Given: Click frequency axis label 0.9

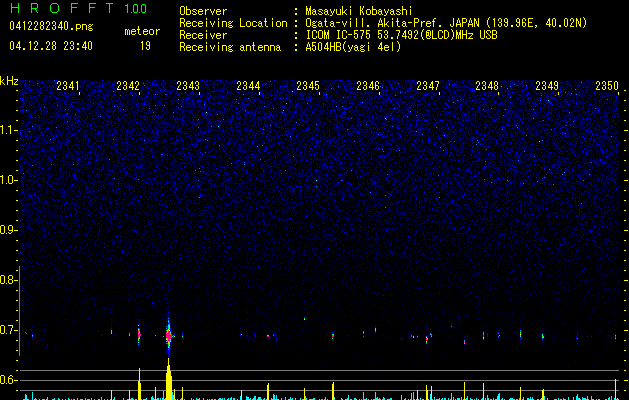Looking at the screenshot, I should (8, 230).
